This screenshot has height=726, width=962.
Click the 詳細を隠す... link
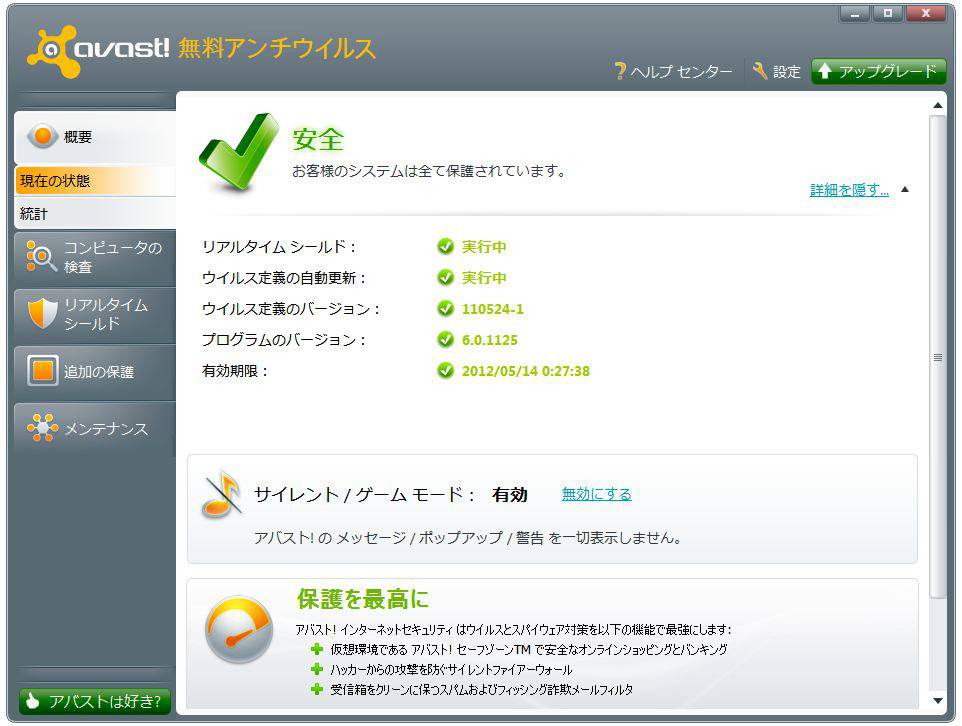click(x=849, y=190)
